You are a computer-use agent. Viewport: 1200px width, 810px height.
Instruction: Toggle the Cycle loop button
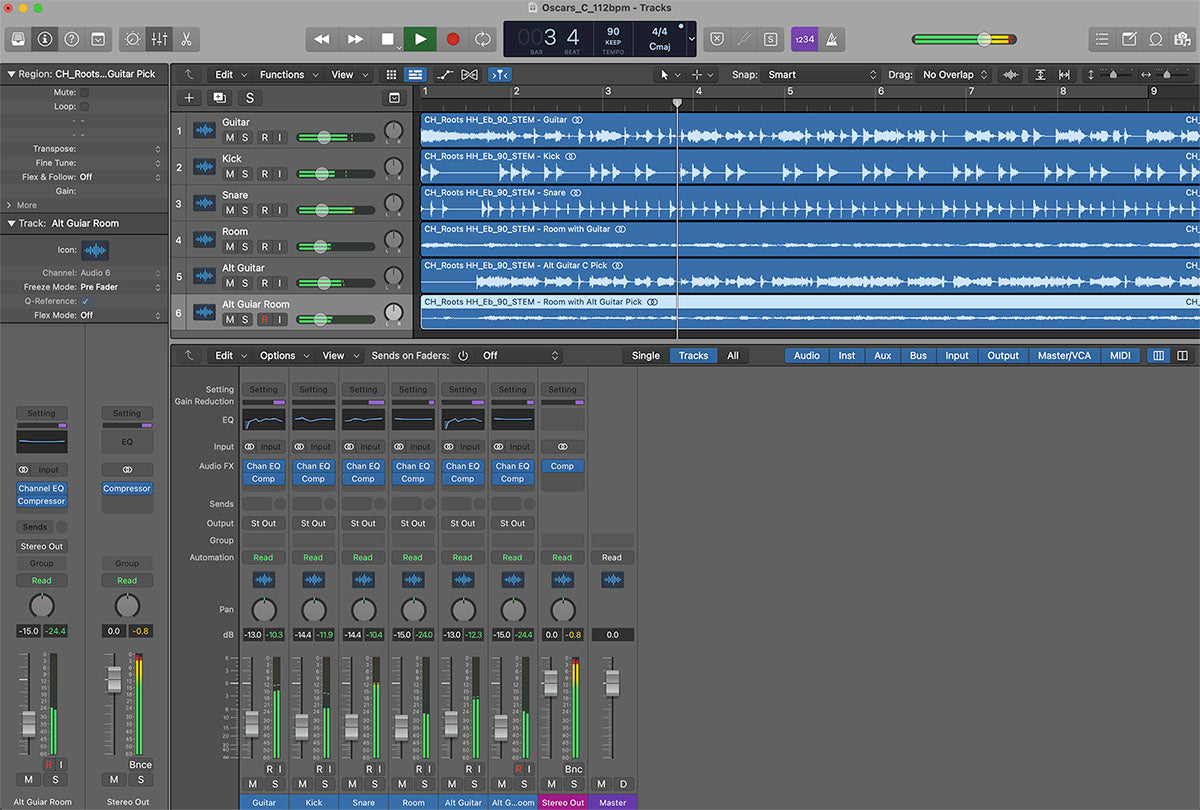[x=483, y=39]
